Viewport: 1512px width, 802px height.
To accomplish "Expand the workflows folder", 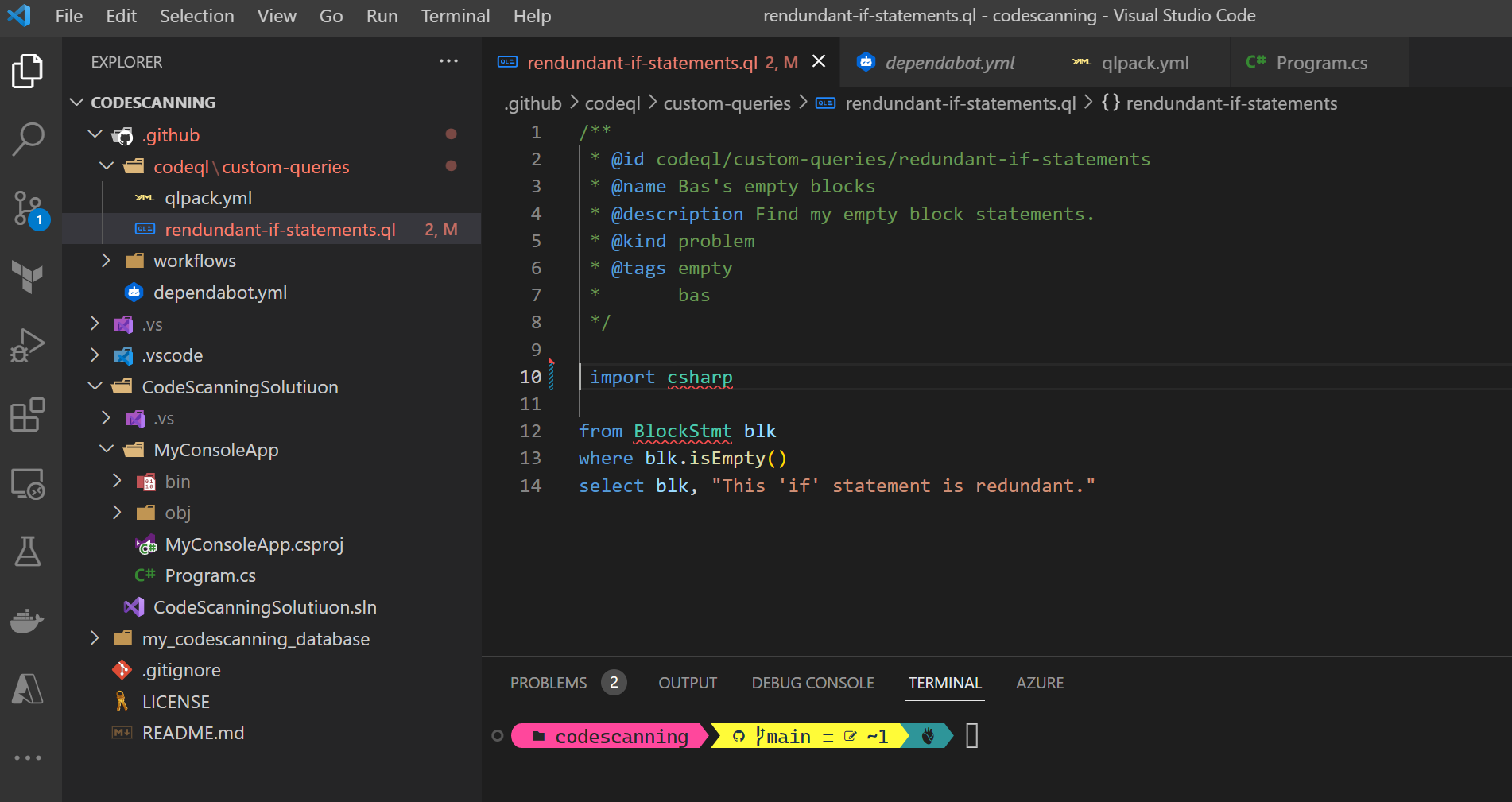I will [194, 261].
